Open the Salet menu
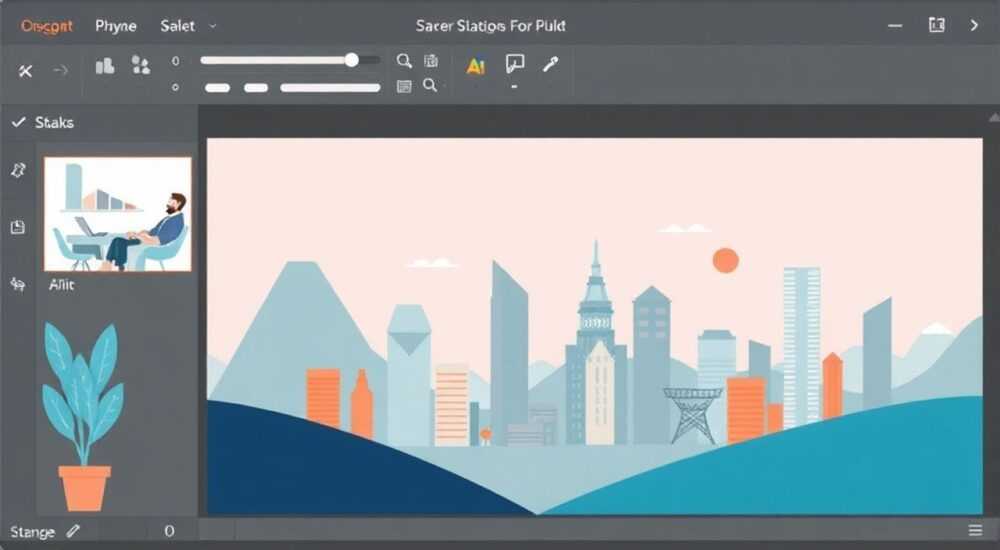The height and width of the screenshot is (550, 1000). pyautogui.click(x=177, y=26)
